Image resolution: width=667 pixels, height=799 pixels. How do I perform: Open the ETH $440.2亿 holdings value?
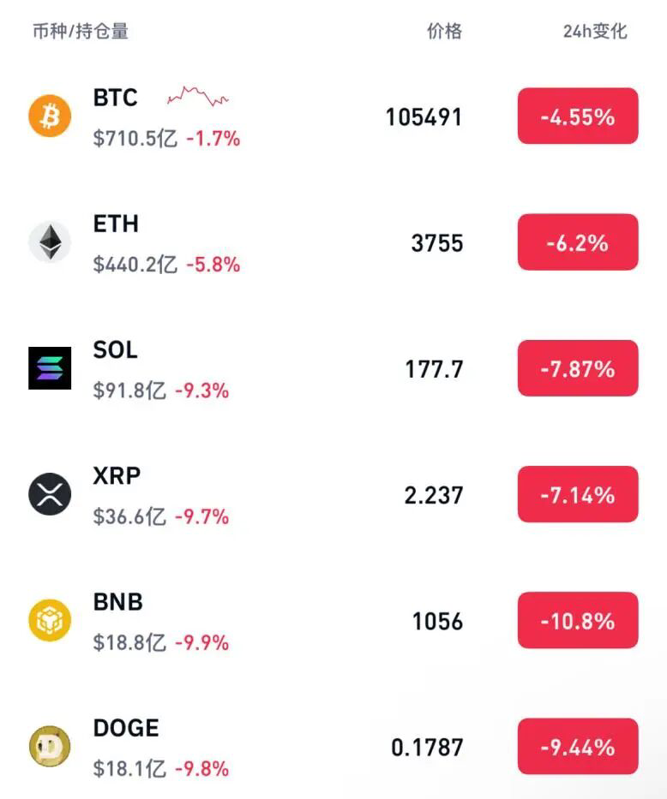point(135,265)
